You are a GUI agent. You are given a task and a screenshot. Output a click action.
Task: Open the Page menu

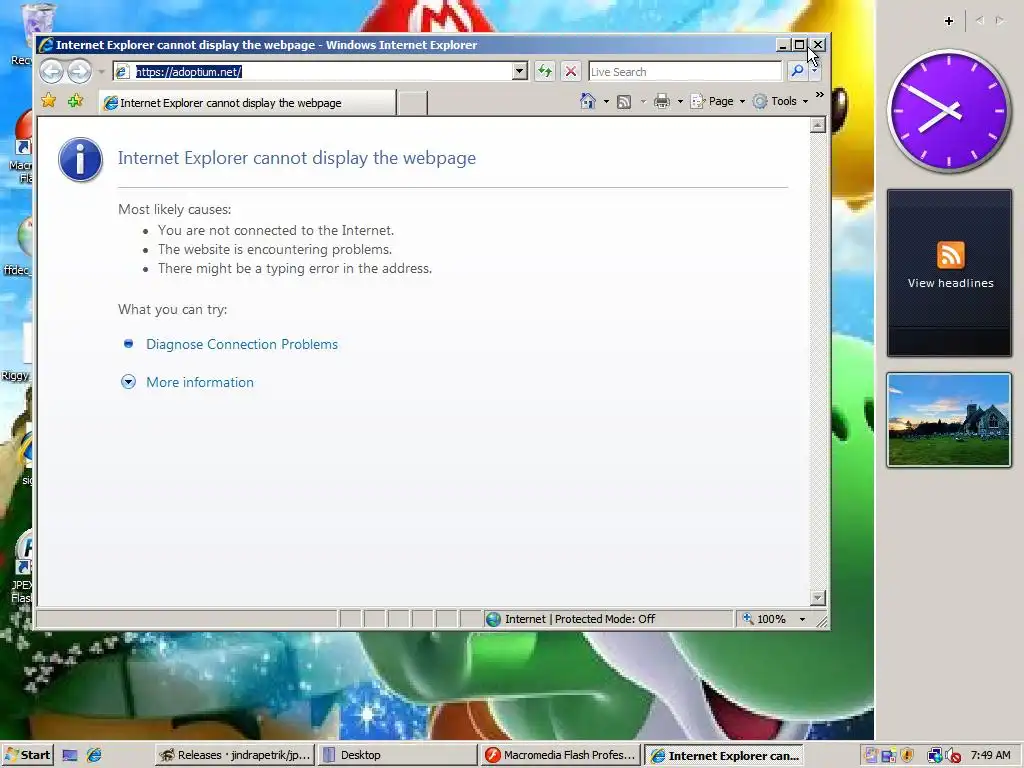[718, 101]
